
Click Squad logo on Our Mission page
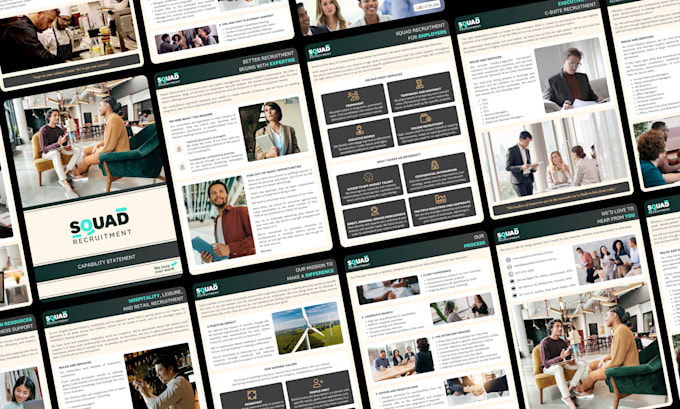point(206,290)
